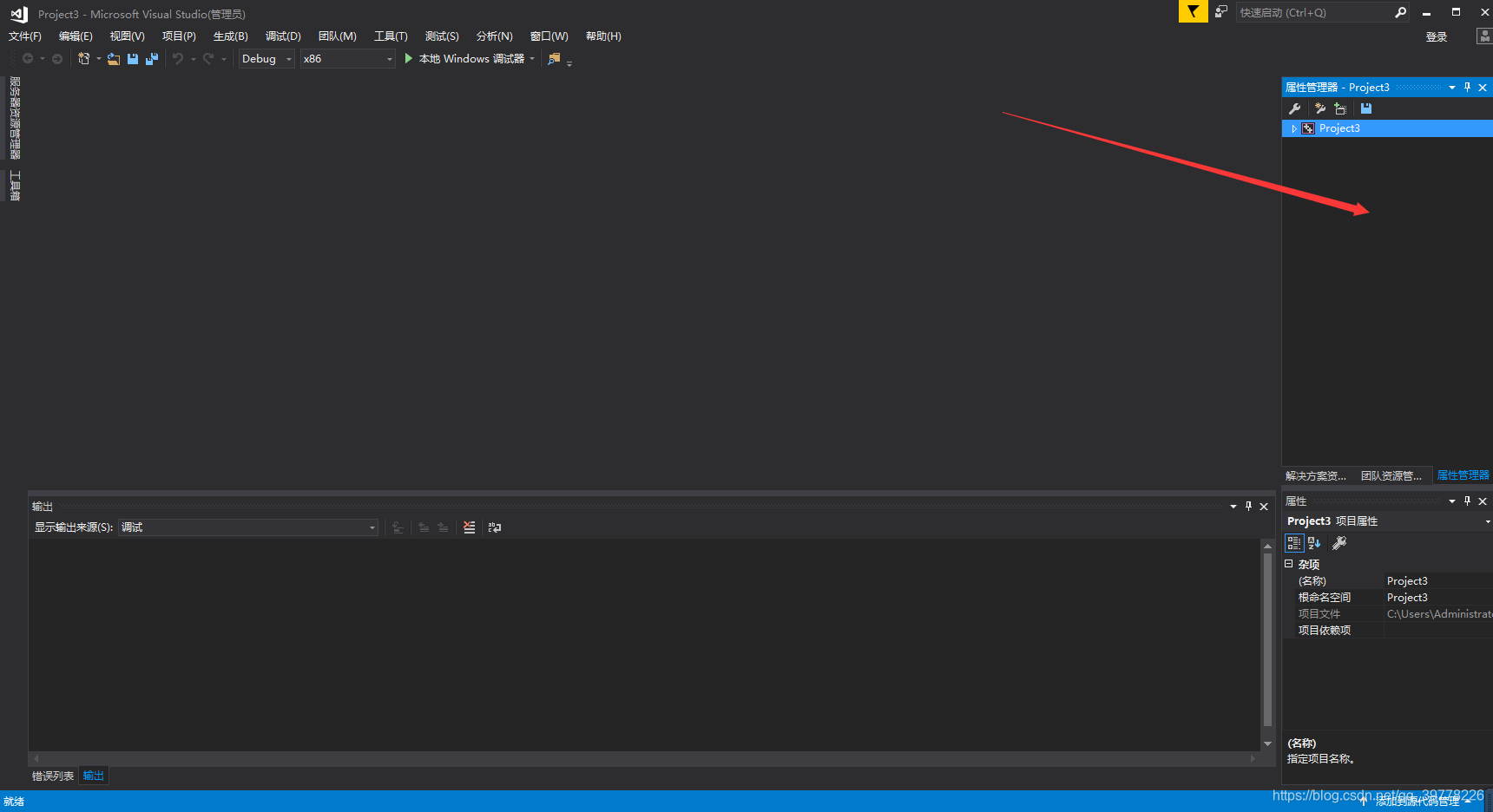
Task: Click the New Project toolbar icon
Action: (83, 59)
